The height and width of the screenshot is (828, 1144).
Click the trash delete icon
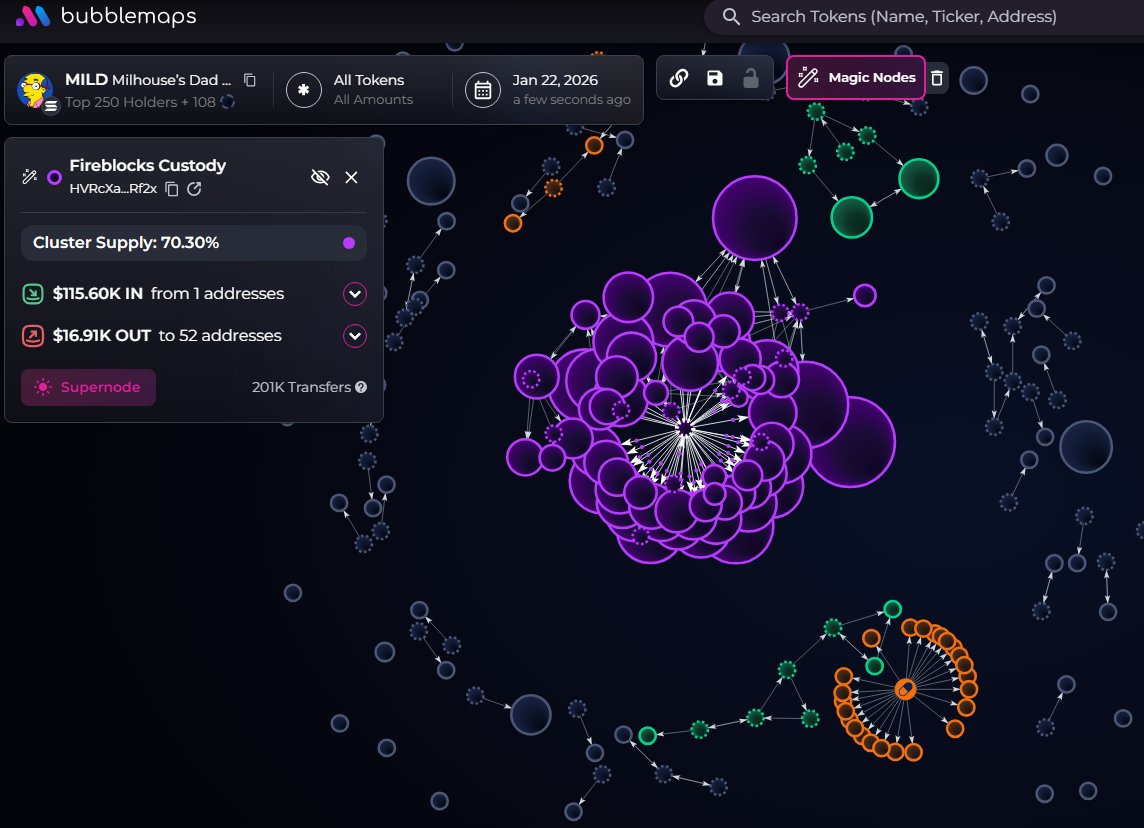(938, 78)
